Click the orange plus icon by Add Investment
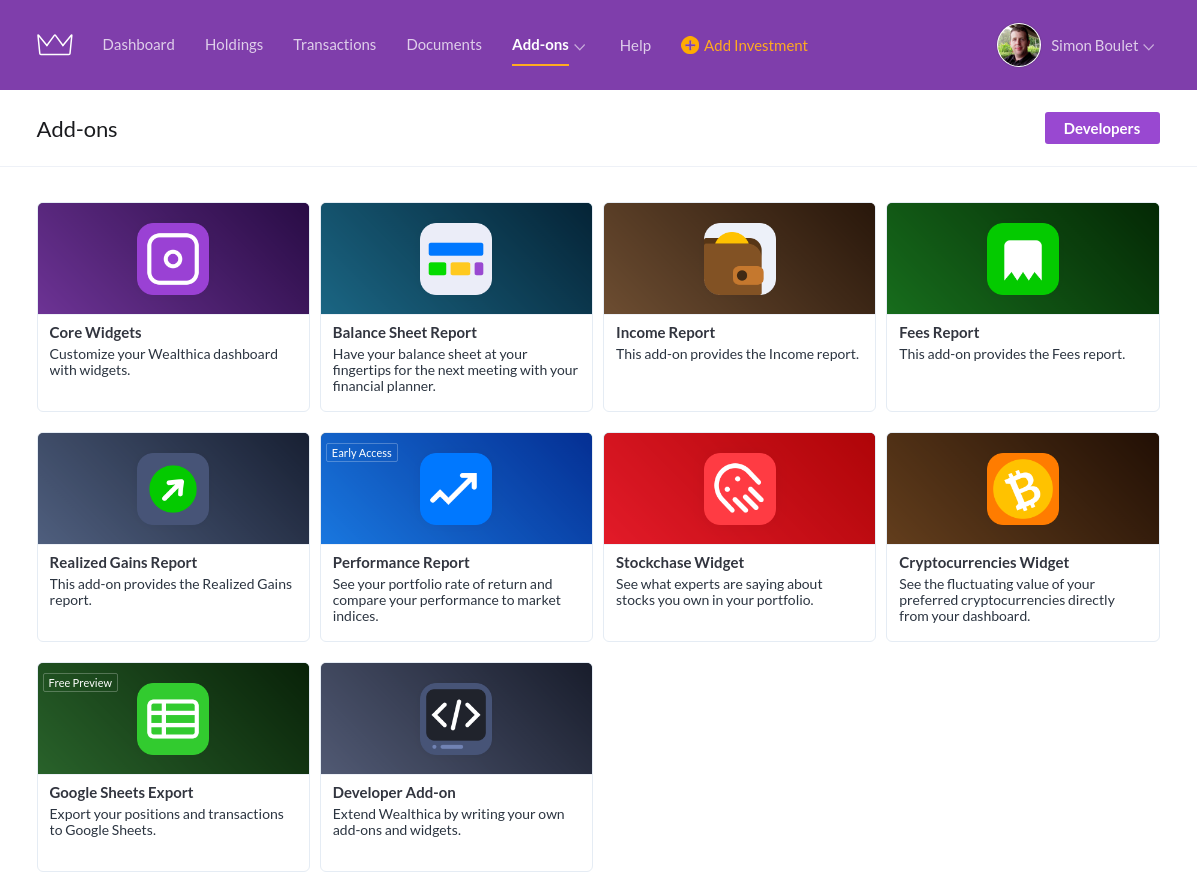The width and height of the screenshot is (1197, 888). click(689, 45)
